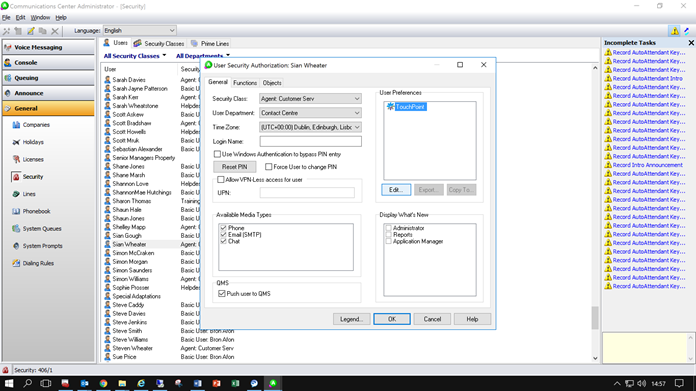Select user Sarah Davies in list
This screenshot has width=696, height=391.
tap(129, 80)
